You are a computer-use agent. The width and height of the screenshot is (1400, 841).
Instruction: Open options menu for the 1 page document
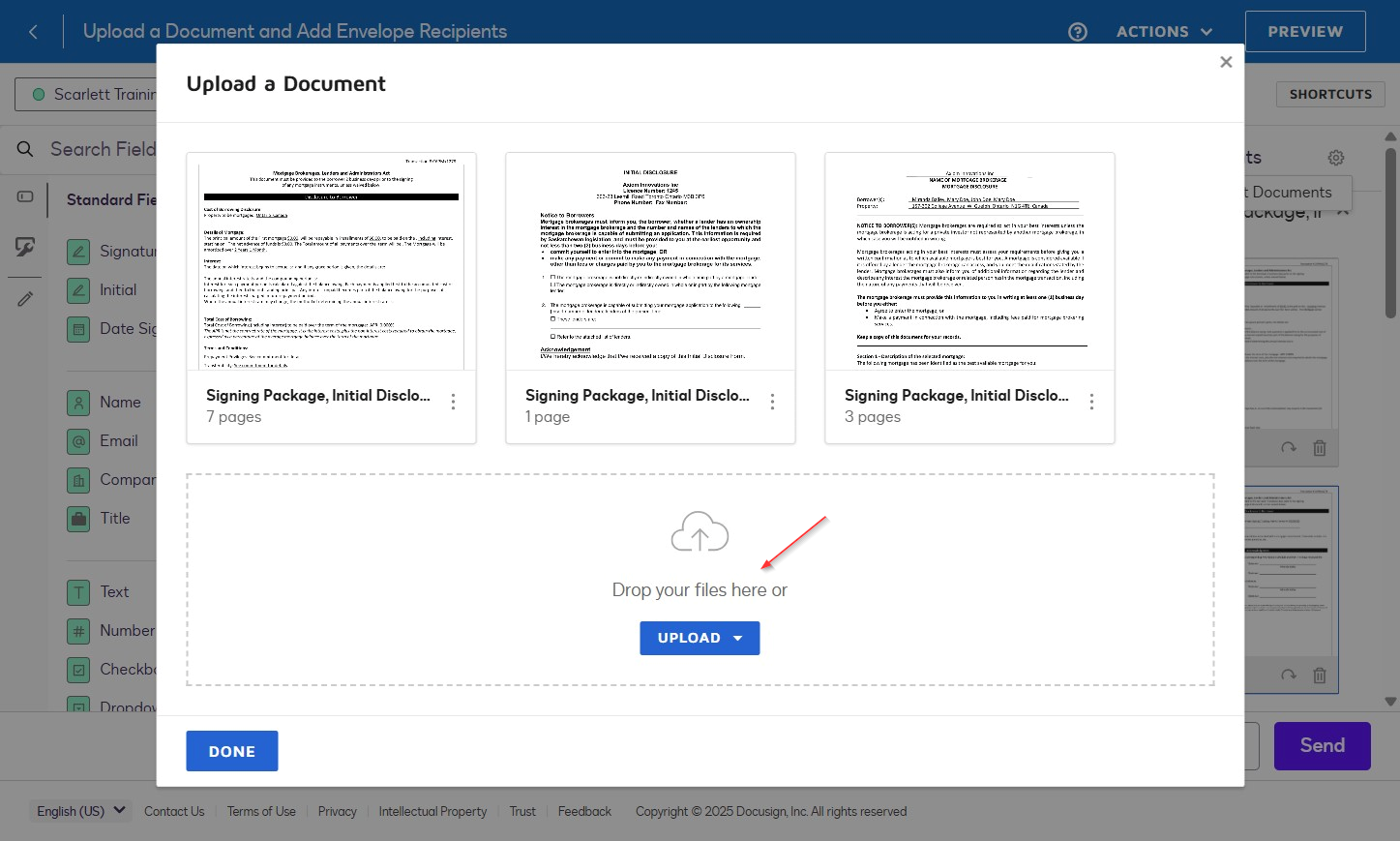point(772,402)
